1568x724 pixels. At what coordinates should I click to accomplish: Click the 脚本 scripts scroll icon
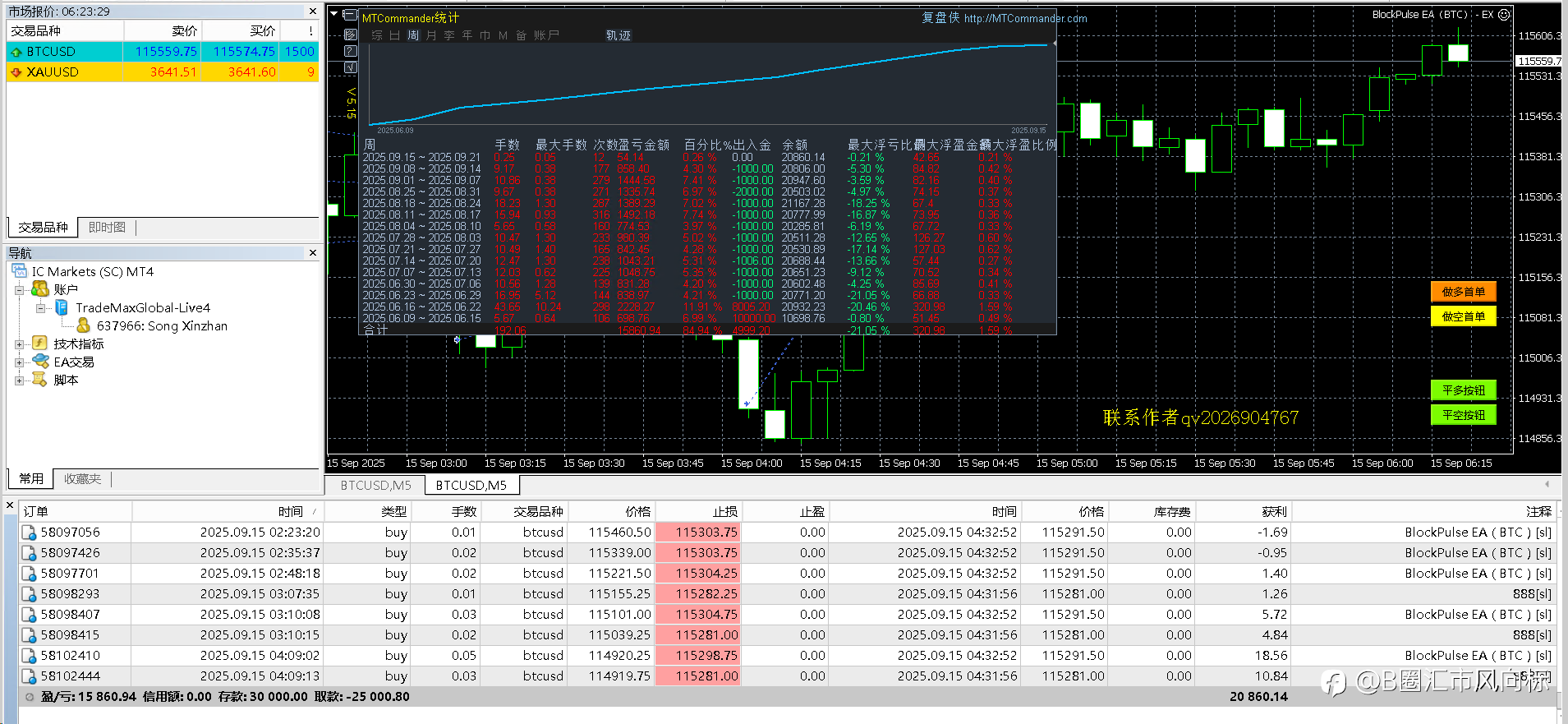[x=40, y=380]
